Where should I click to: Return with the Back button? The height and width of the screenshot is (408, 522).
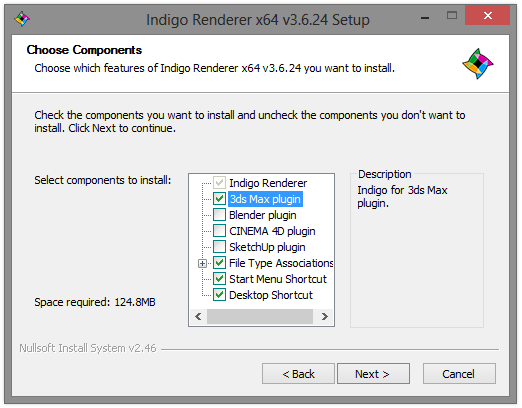(x=298, y=374)
